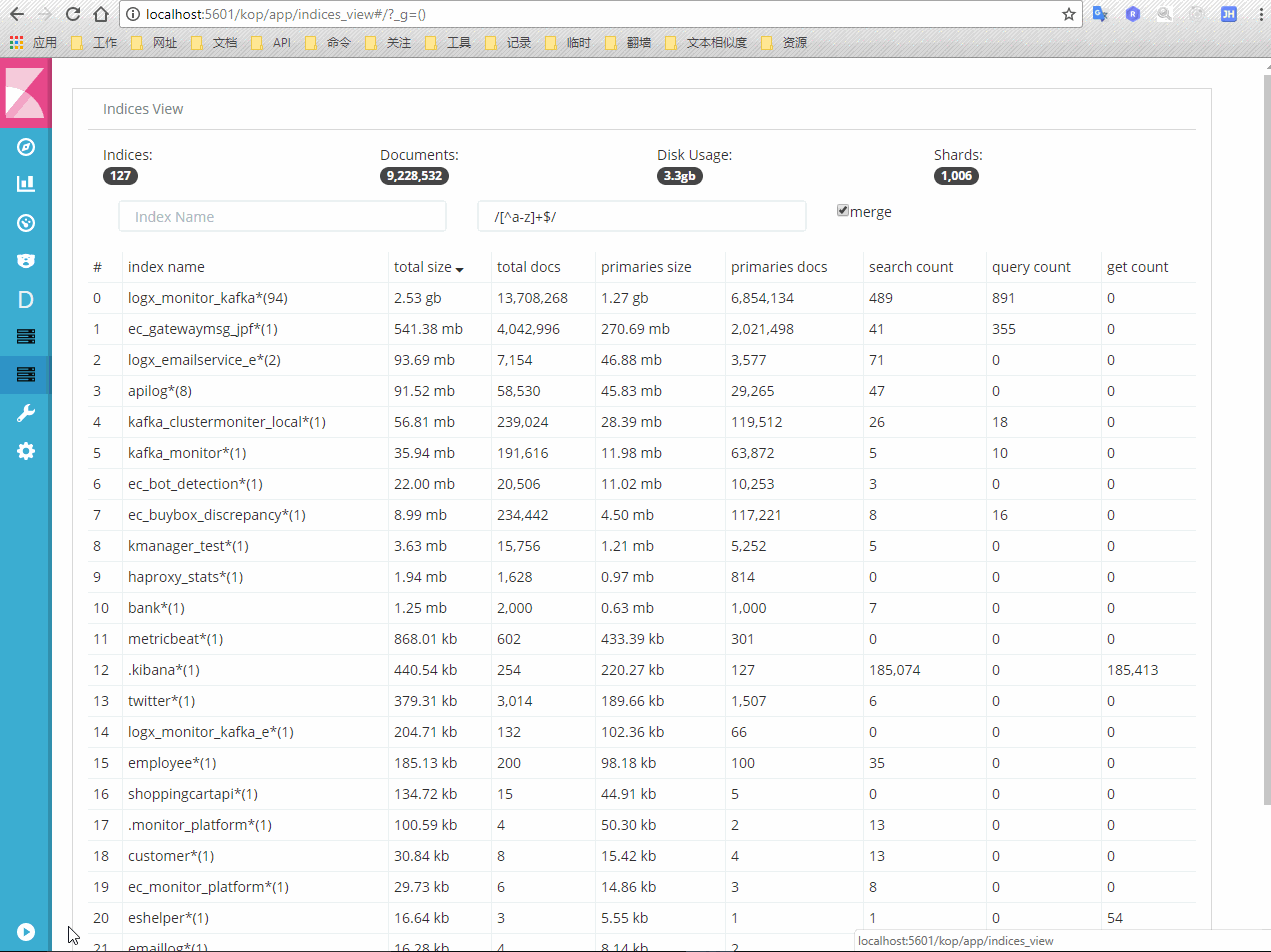
Task: Select the highlighted Indices View sidebar icon
Action: tap(25, 374)
